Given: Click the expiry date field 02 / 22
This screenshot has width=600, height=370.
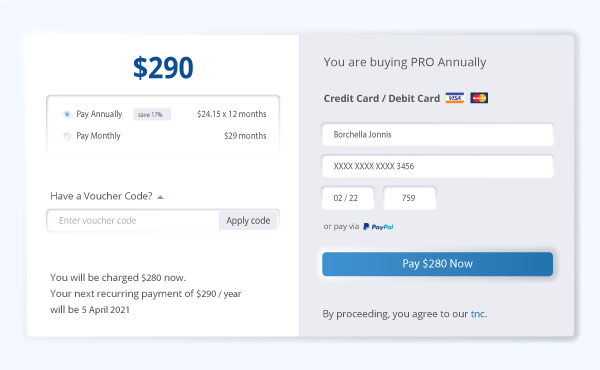Looking at the screenshot, I should 348,198.
